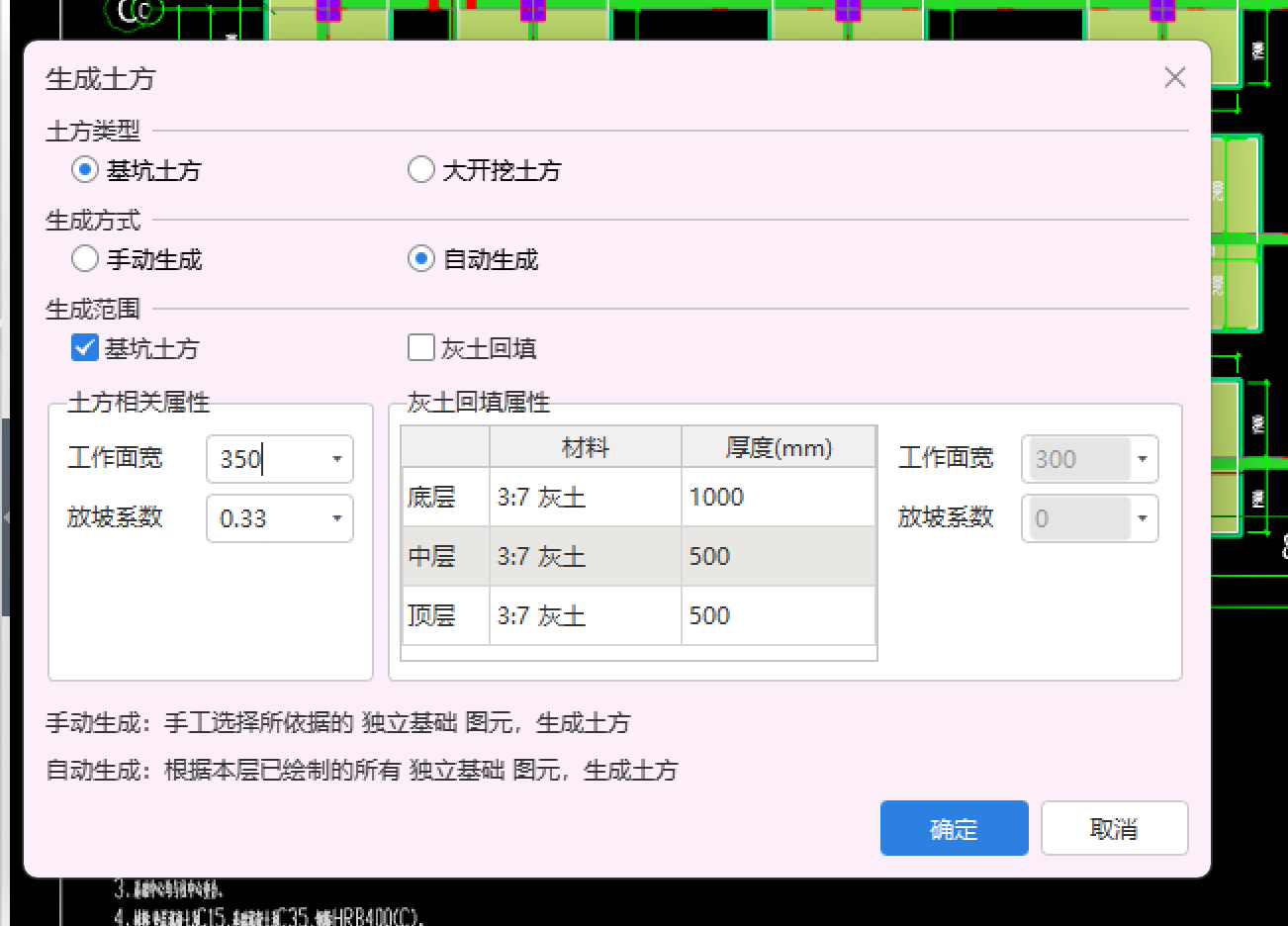Click the 中层 thickness cell 500
1288x926 pixels.
pos(779,556)
